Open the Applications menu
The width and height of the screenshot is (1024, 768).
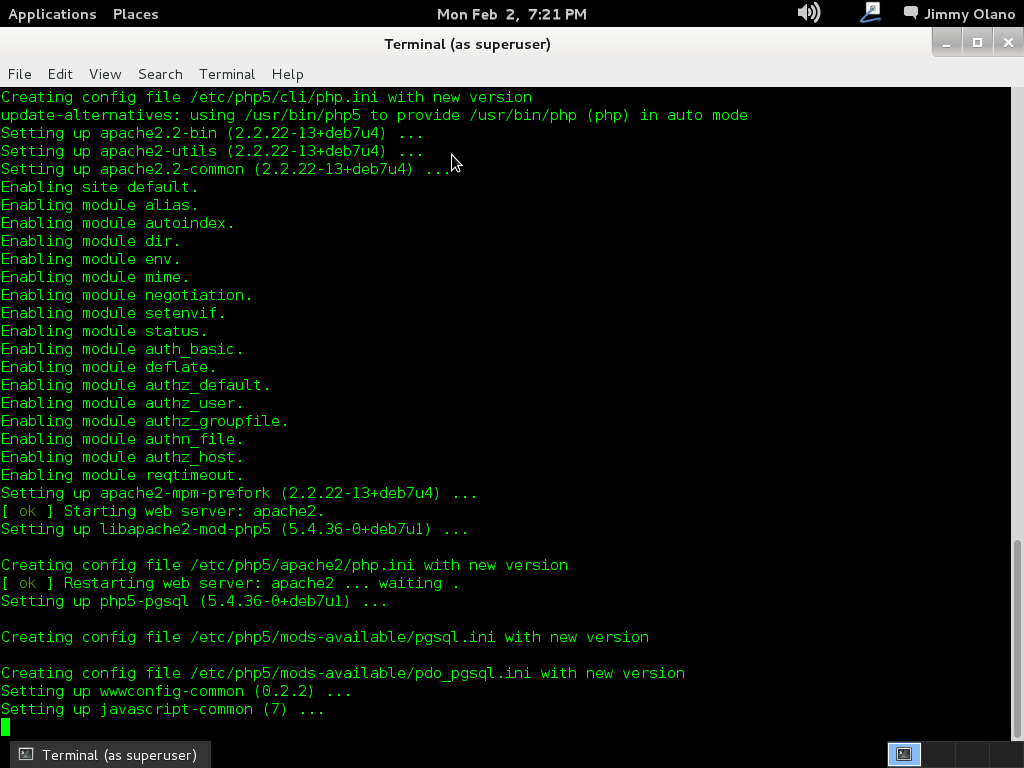click(52, 14)
